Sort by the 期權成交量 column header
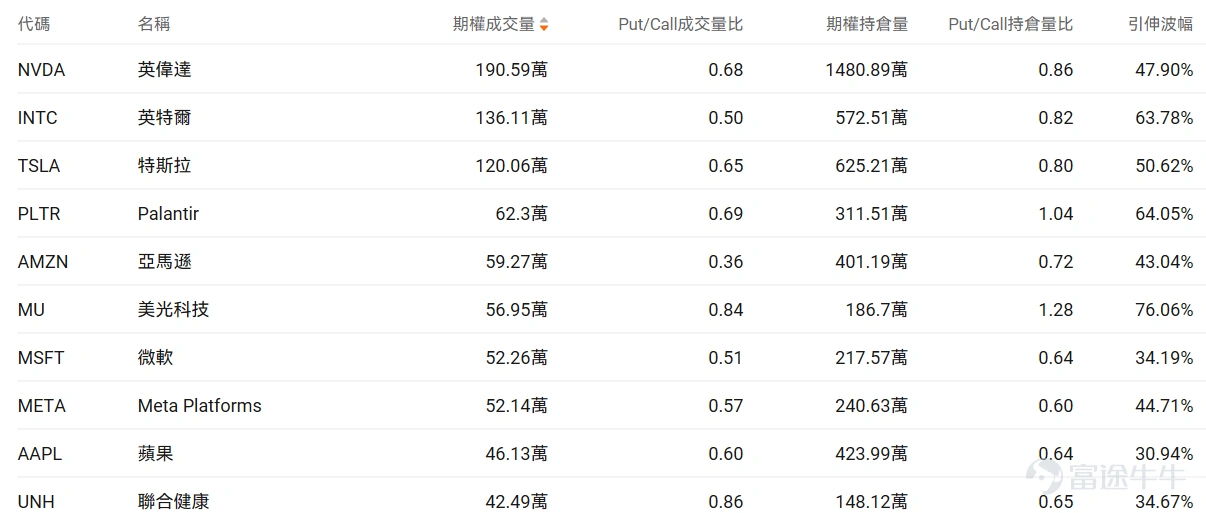The image size is (1206, 513). coord(494,24)
